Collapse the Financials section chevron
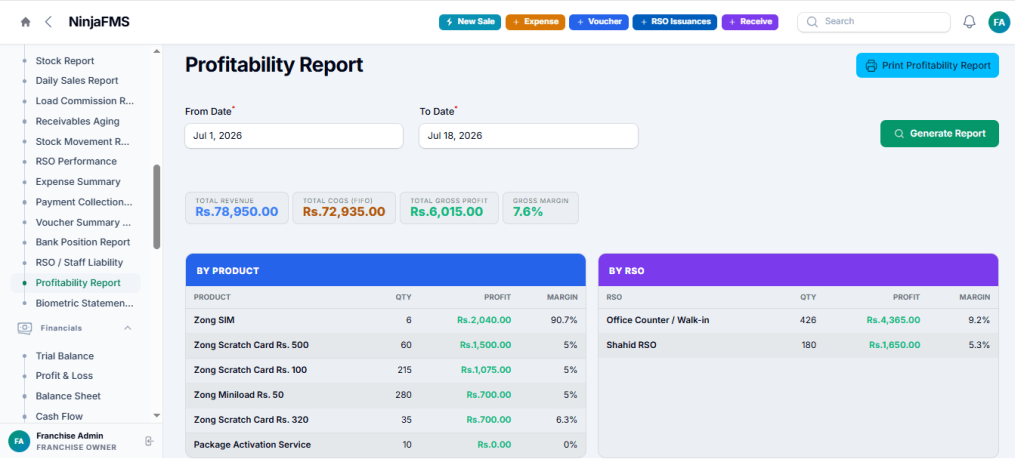Screen dimensions: 1024x459 click(128, 328)
